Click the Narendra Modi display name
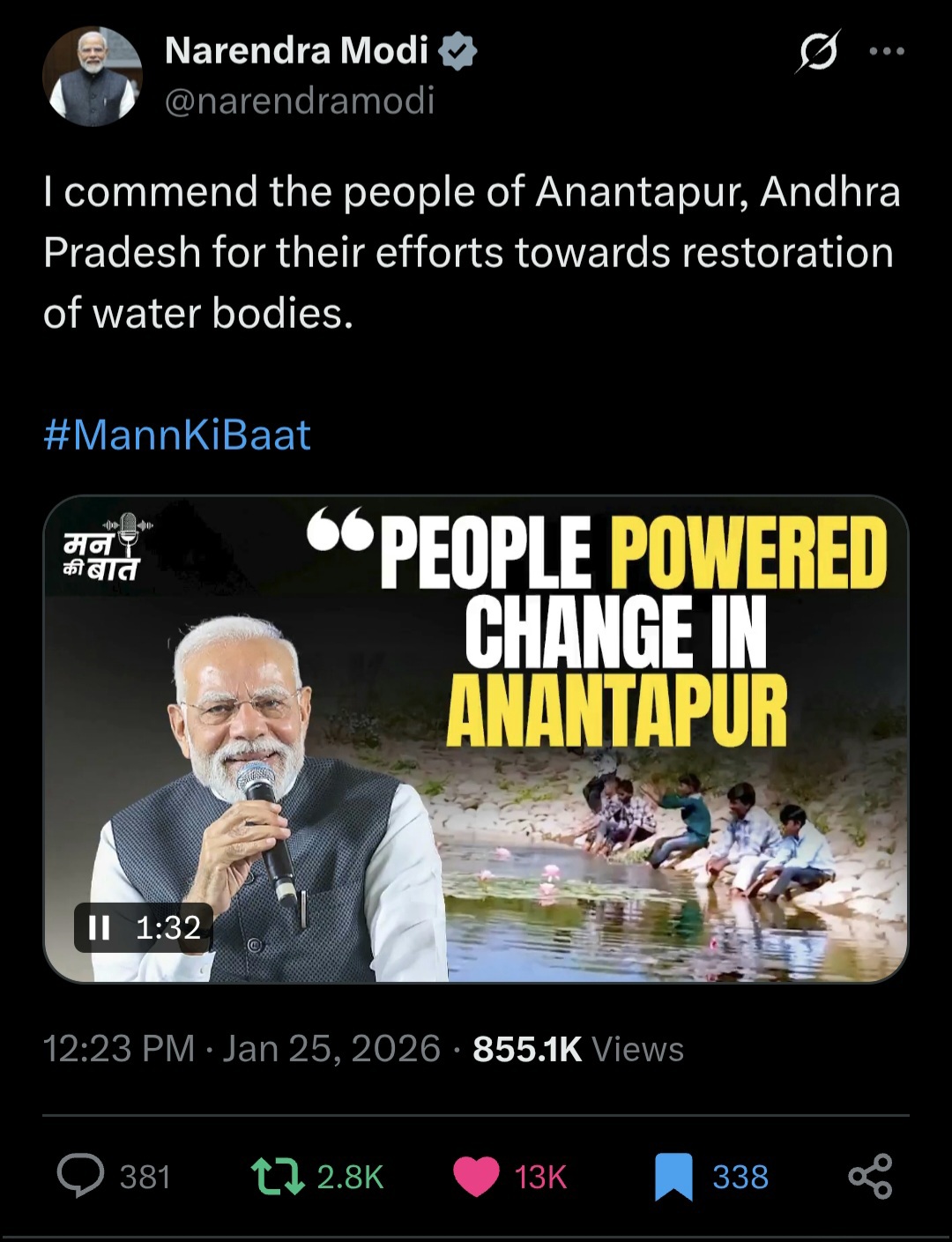The width and height of the screenshot is (952, 1242). pos(296,50)
